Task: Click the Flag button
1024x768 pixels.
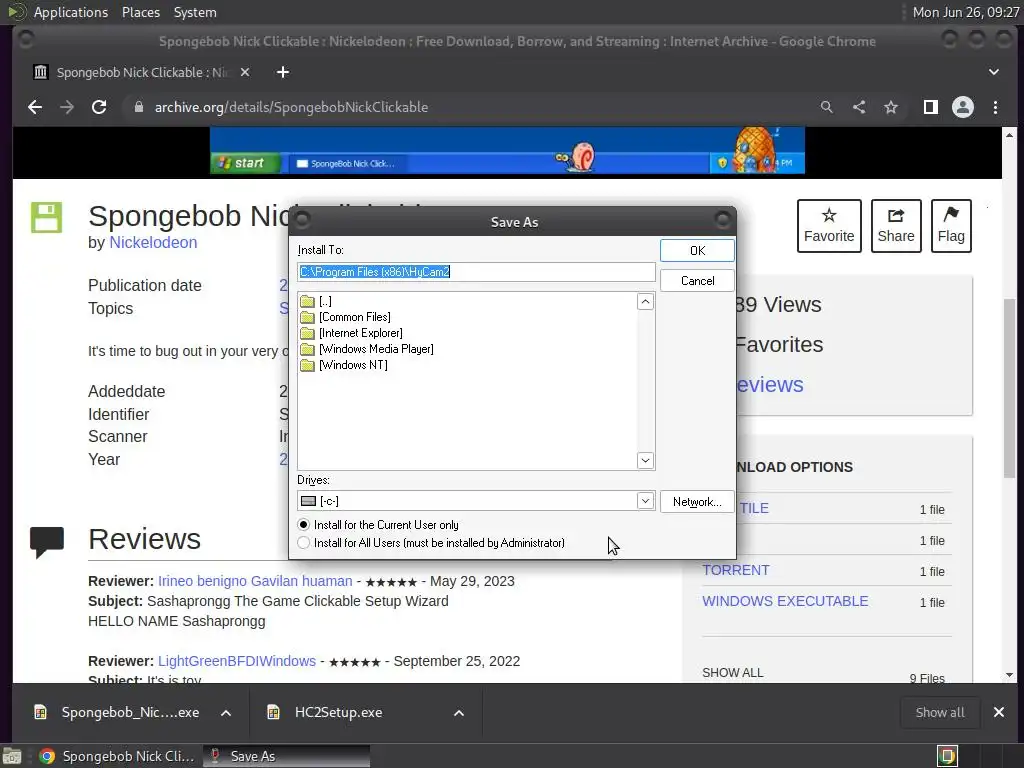Action: tap(951, 226)
